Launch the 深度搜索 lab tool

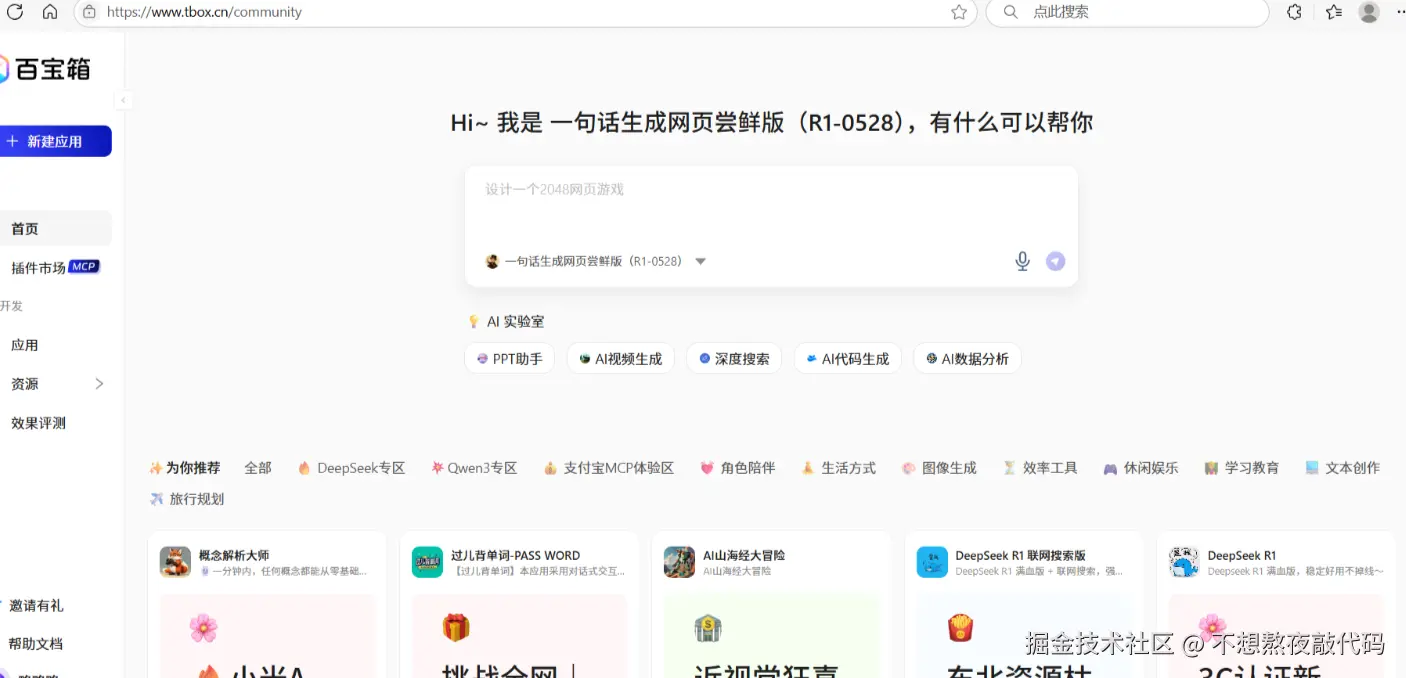[734, 359]
